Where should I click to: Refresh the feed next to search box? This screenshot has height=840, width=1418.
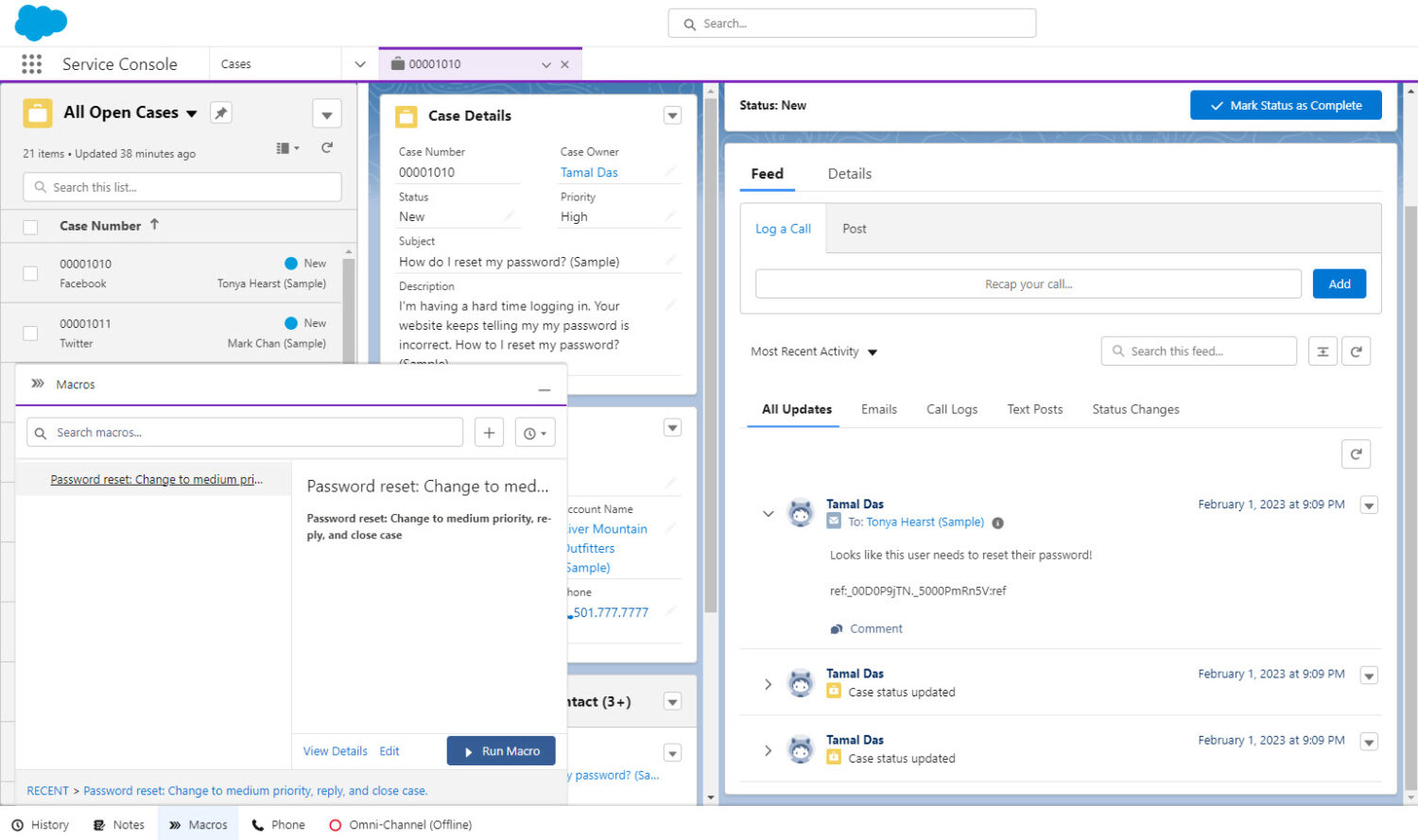1356,351
